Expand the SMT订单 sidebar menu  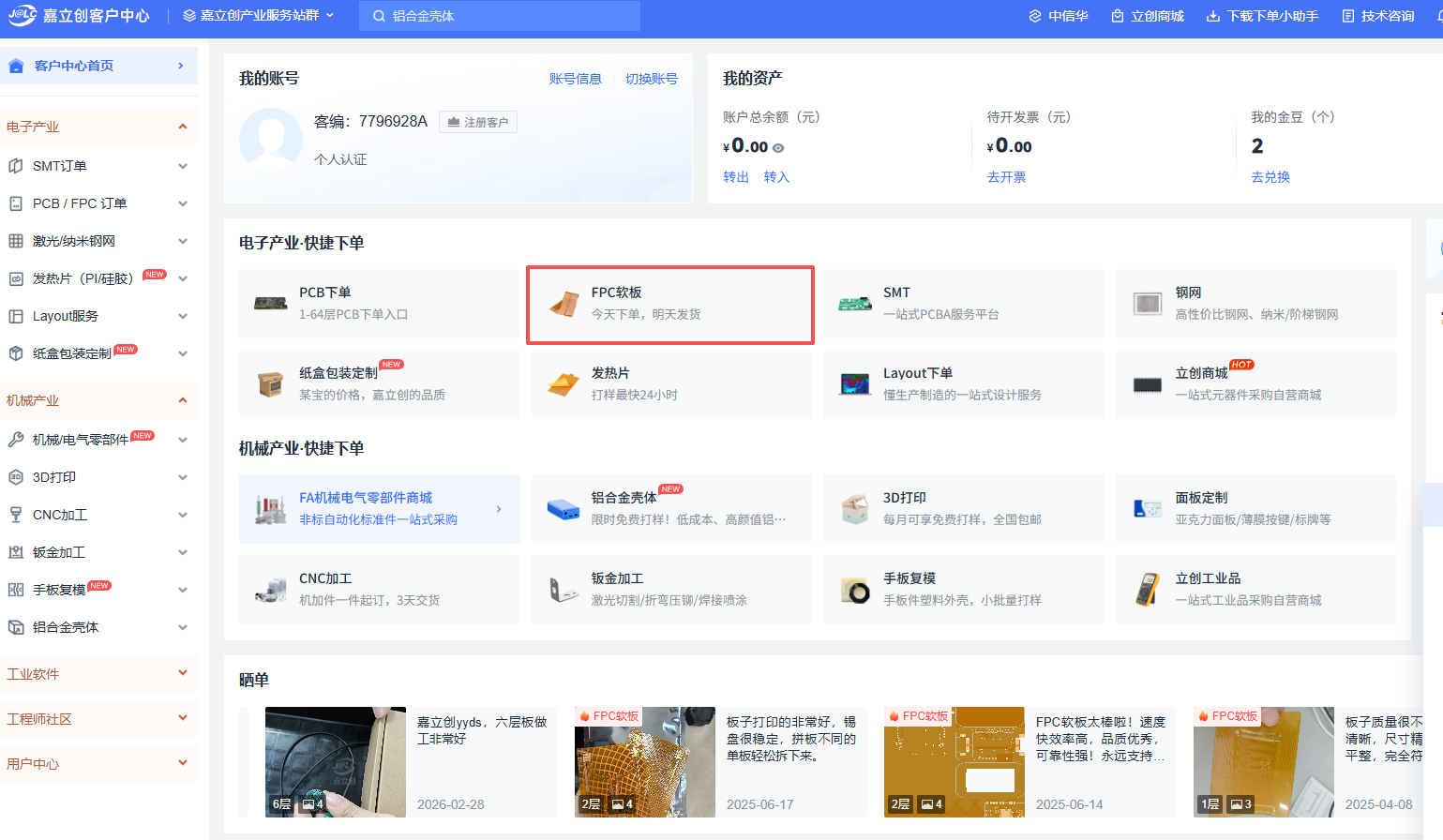(183, 166)
